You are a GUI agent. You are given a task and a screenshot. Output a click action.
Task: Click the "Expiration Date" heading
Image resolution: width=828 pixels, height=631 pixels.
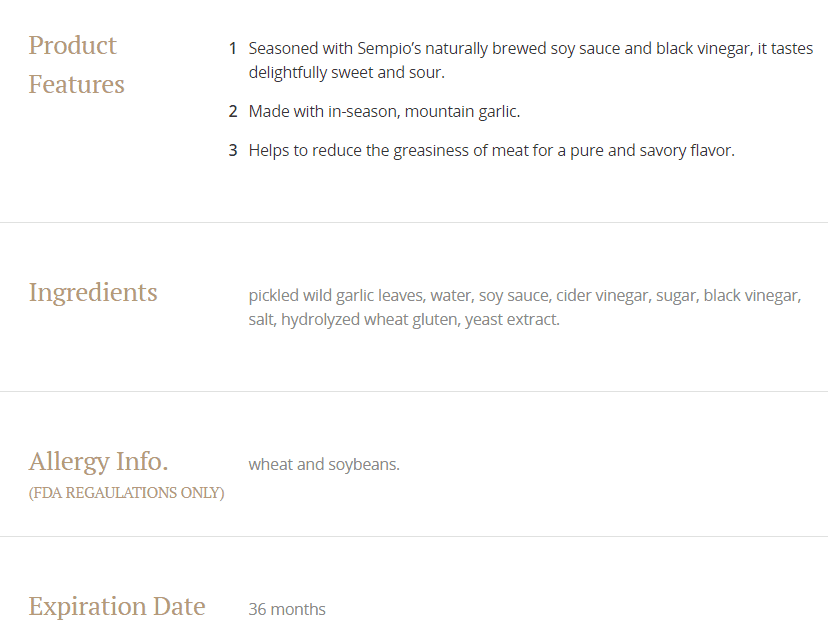(117, 606)
